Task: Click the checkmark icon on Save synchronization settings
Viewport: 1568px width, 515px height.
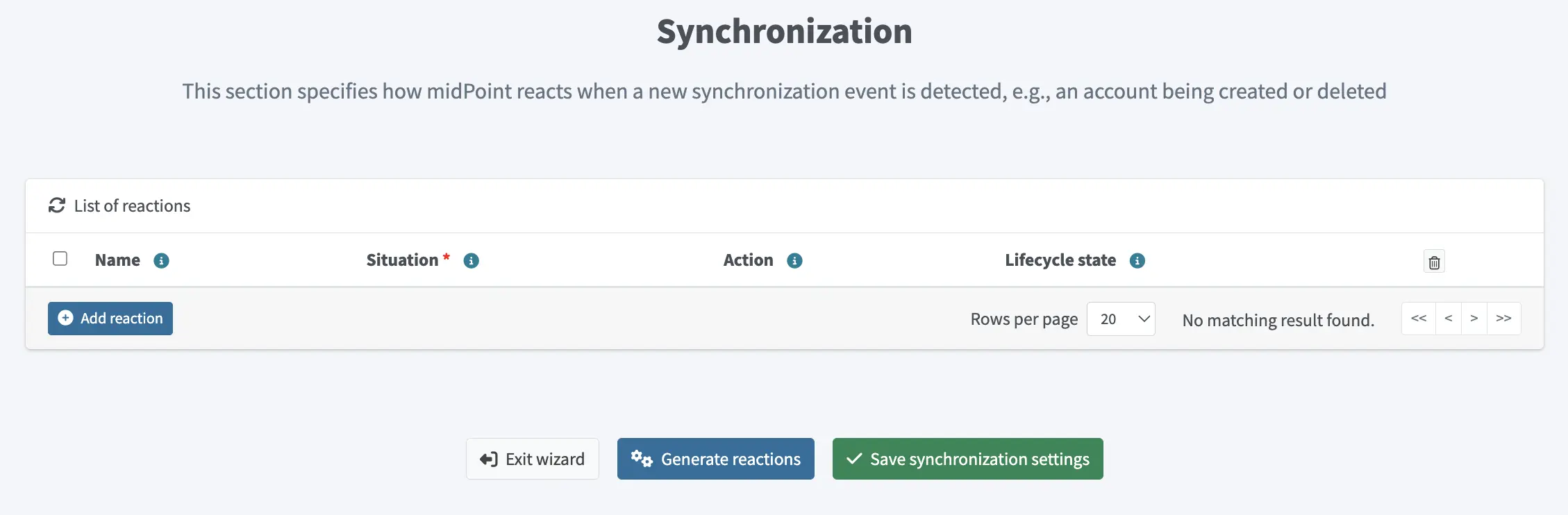Action: pos(853,459)
